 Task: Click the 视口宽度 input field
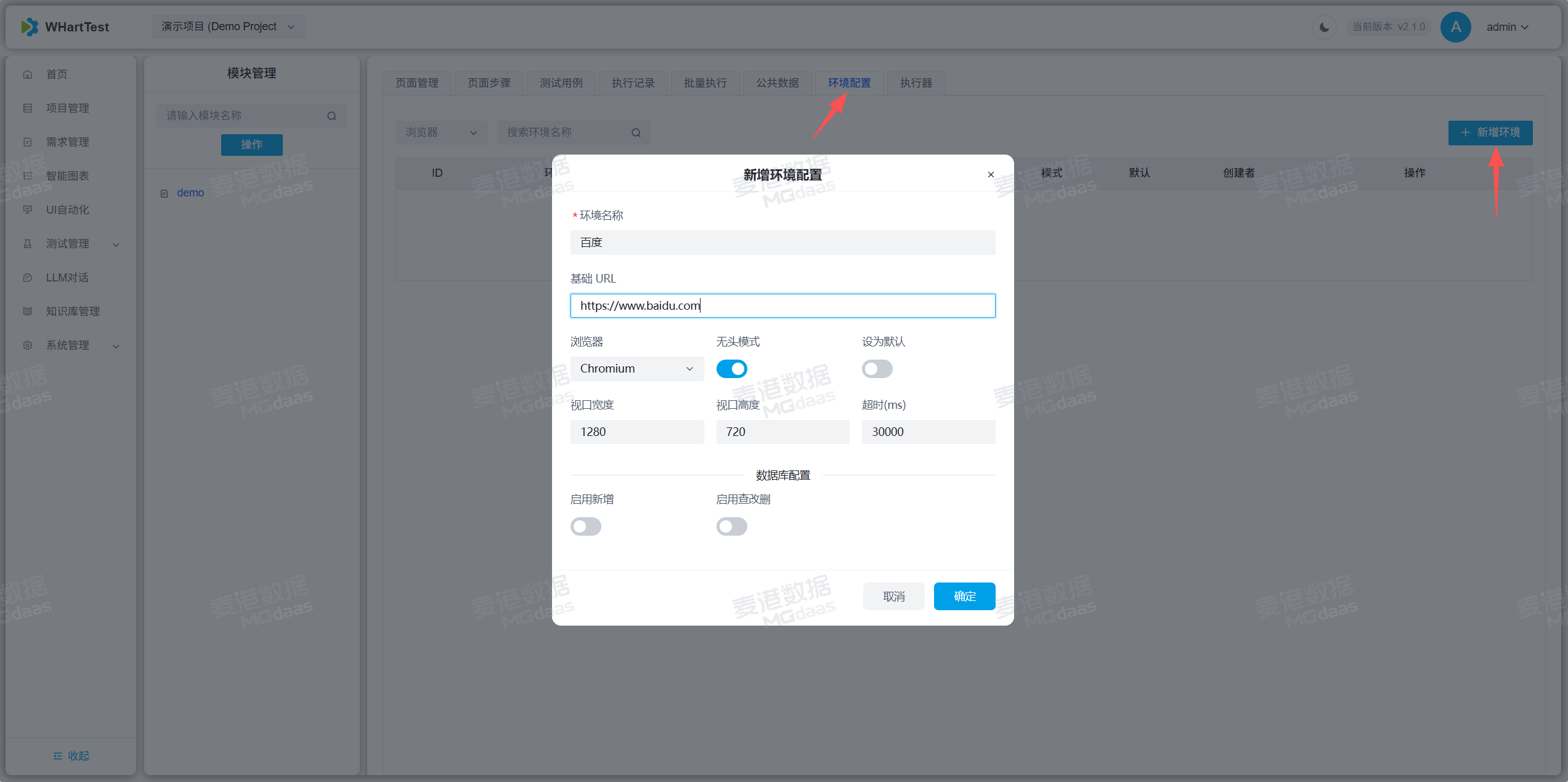click(x=636, y=432)
